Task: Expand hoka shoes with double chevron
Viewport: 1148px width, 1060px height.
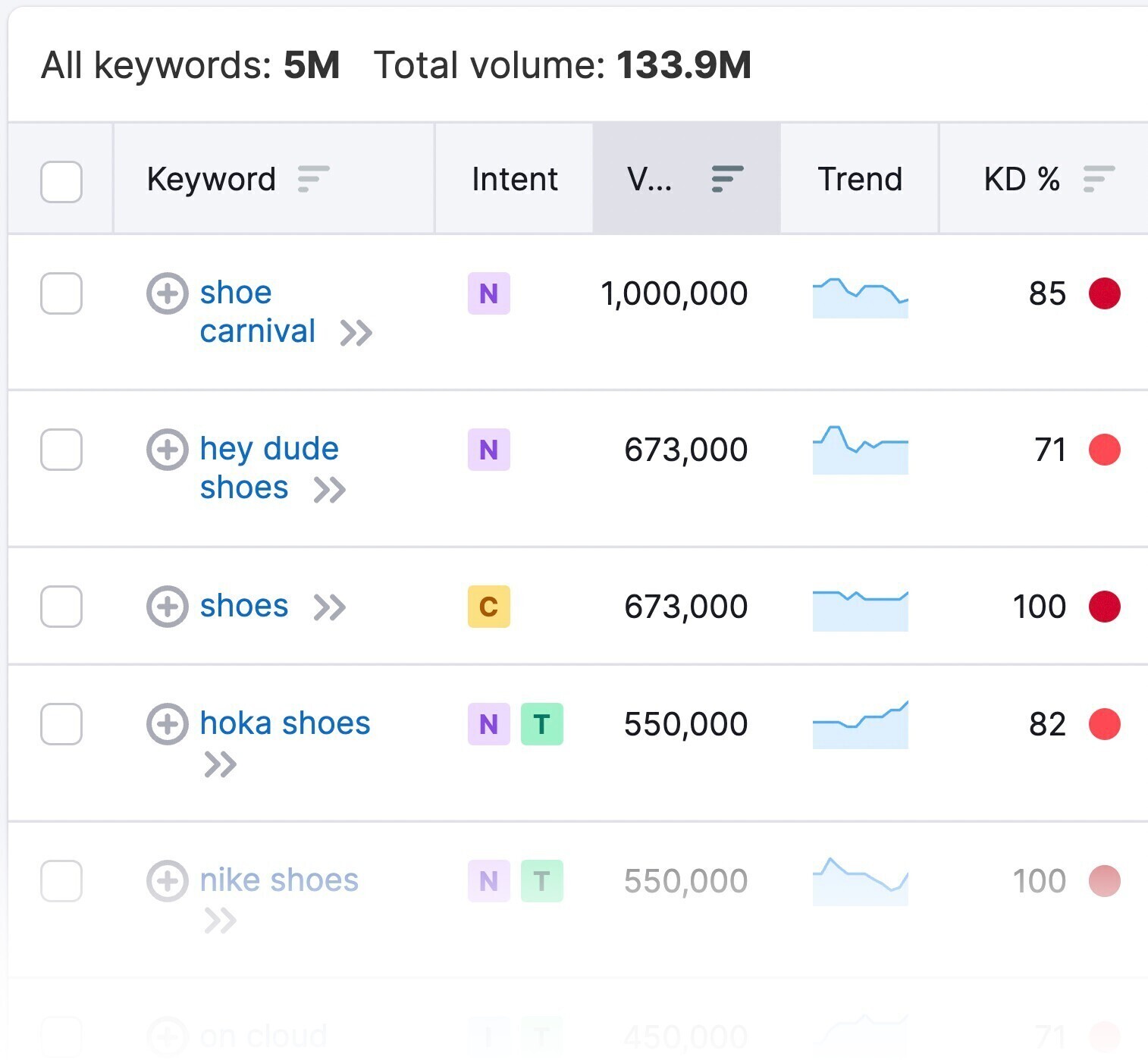Action: pos(221,765)
